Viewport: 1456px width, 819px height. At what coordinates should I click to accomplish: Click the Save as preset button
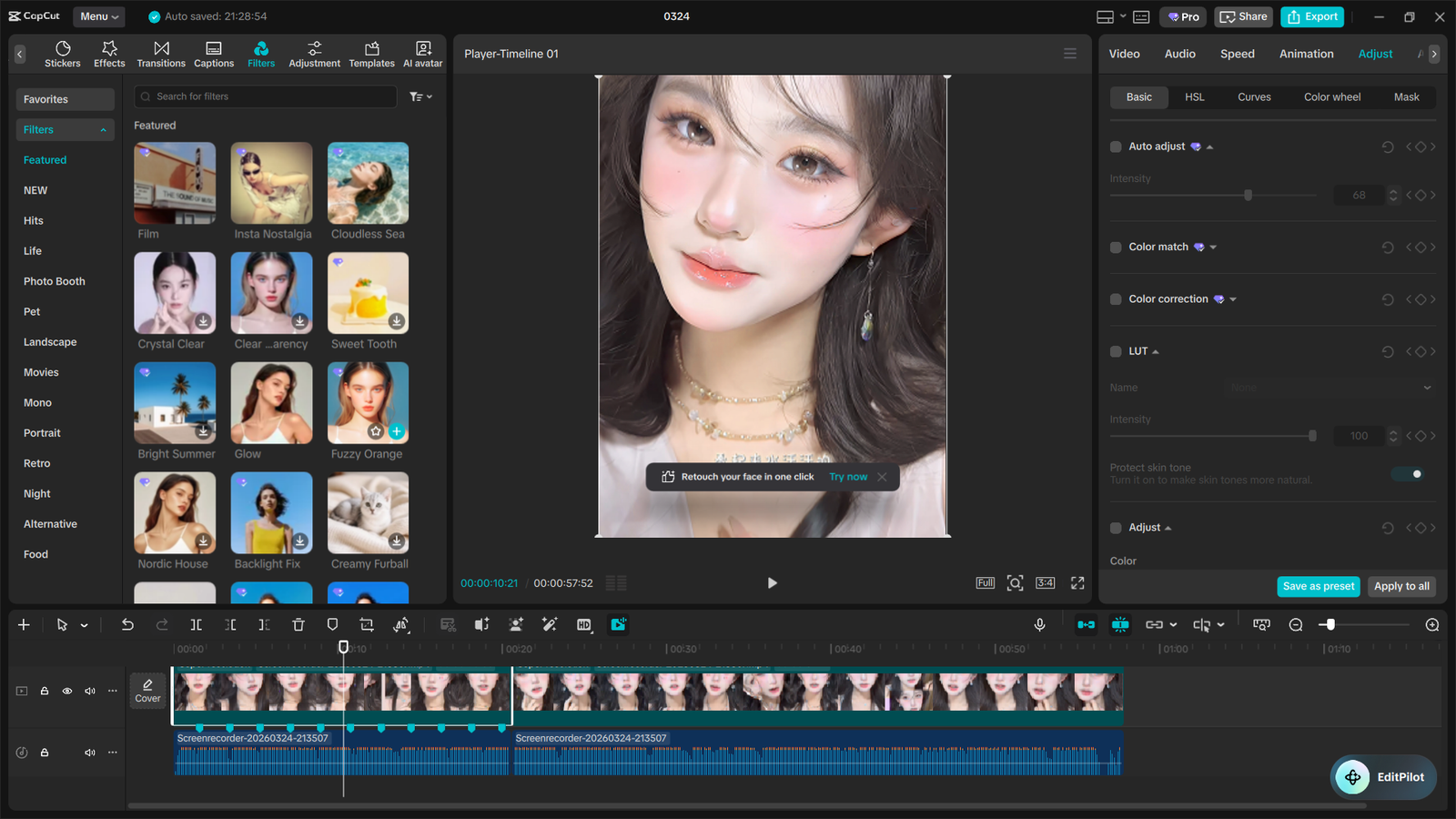tap(1318, 586)
